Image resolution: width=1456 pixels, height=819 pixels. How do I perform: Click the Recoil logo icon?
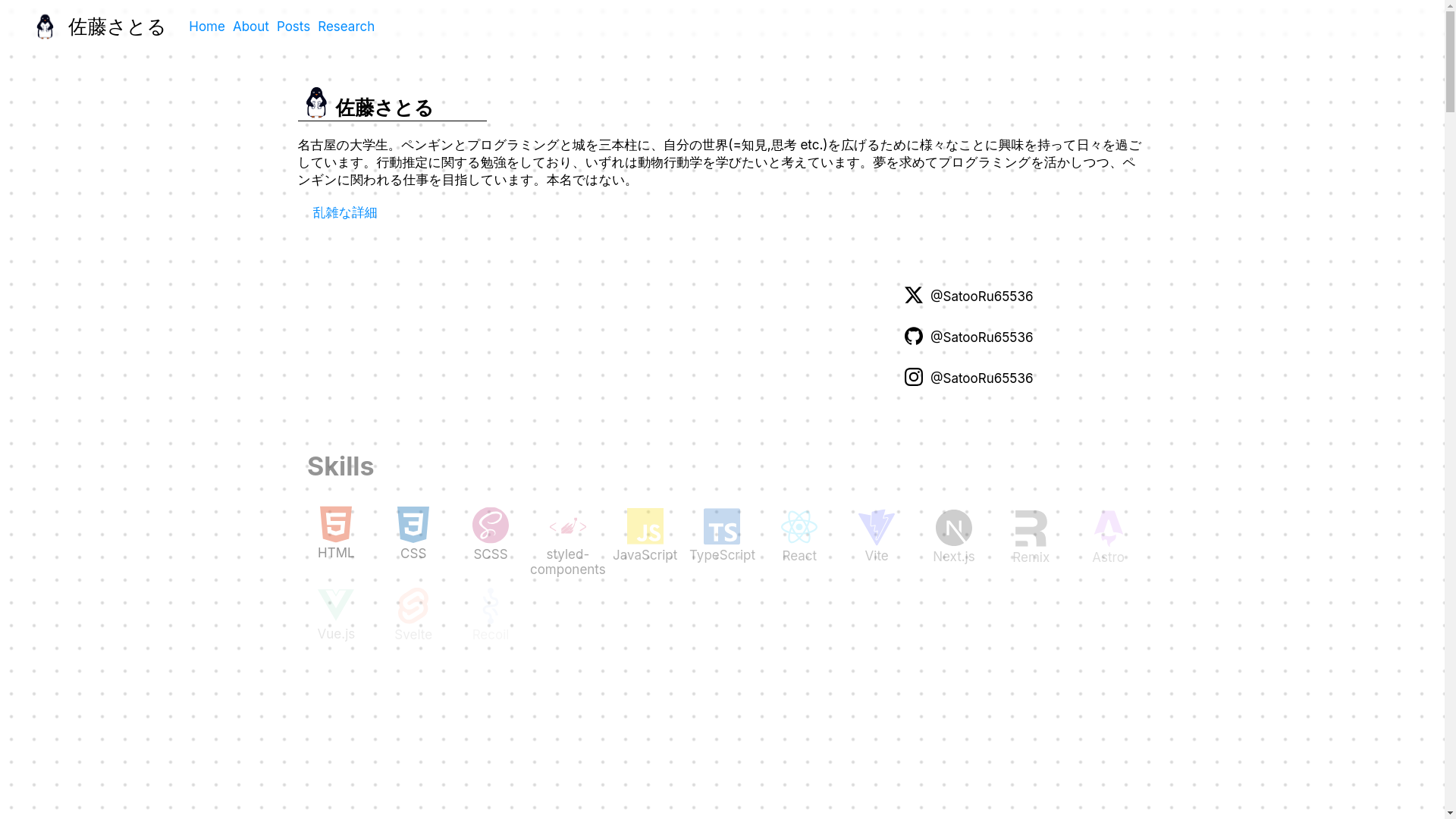491,606
